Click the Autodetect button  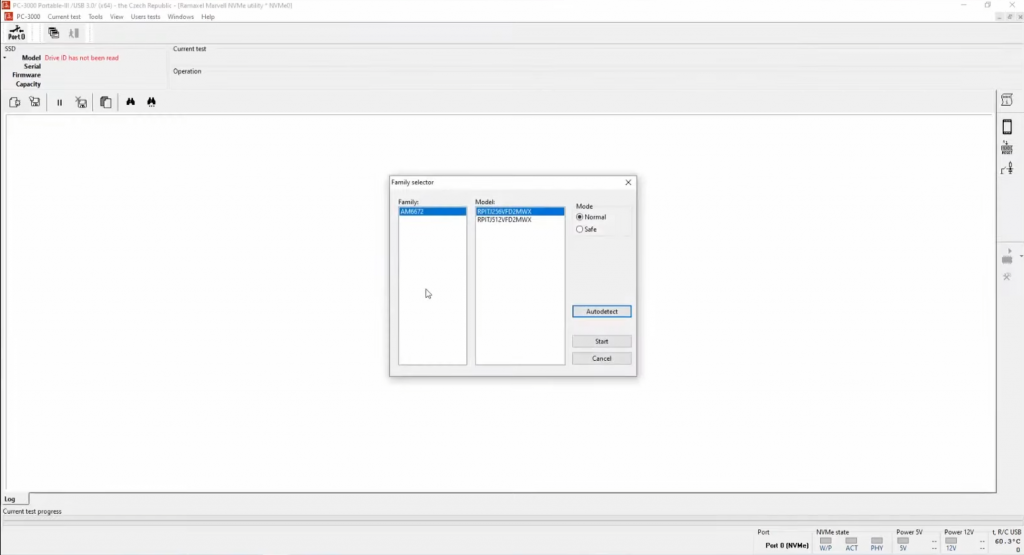click(601, 311)
